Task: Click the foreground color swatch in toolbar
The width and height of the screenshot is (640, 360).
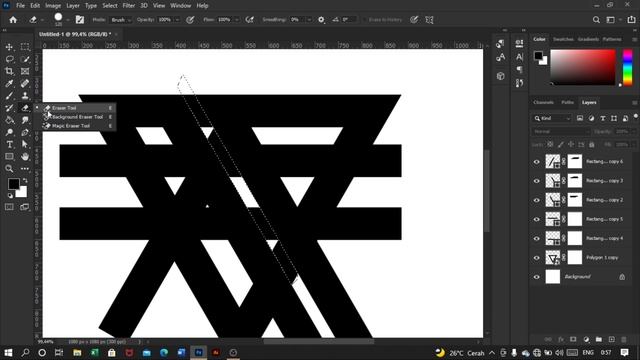Action: click(13, 184)
